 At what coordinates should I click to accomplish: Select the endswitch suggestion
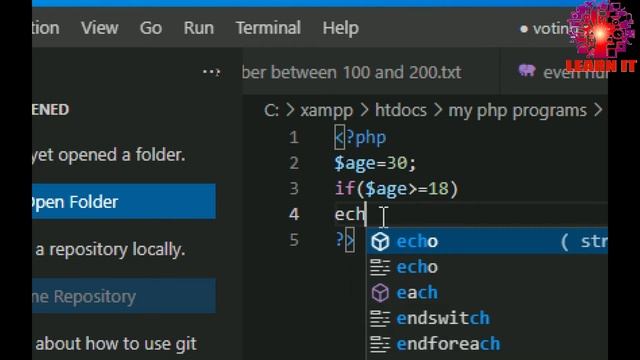487,318
